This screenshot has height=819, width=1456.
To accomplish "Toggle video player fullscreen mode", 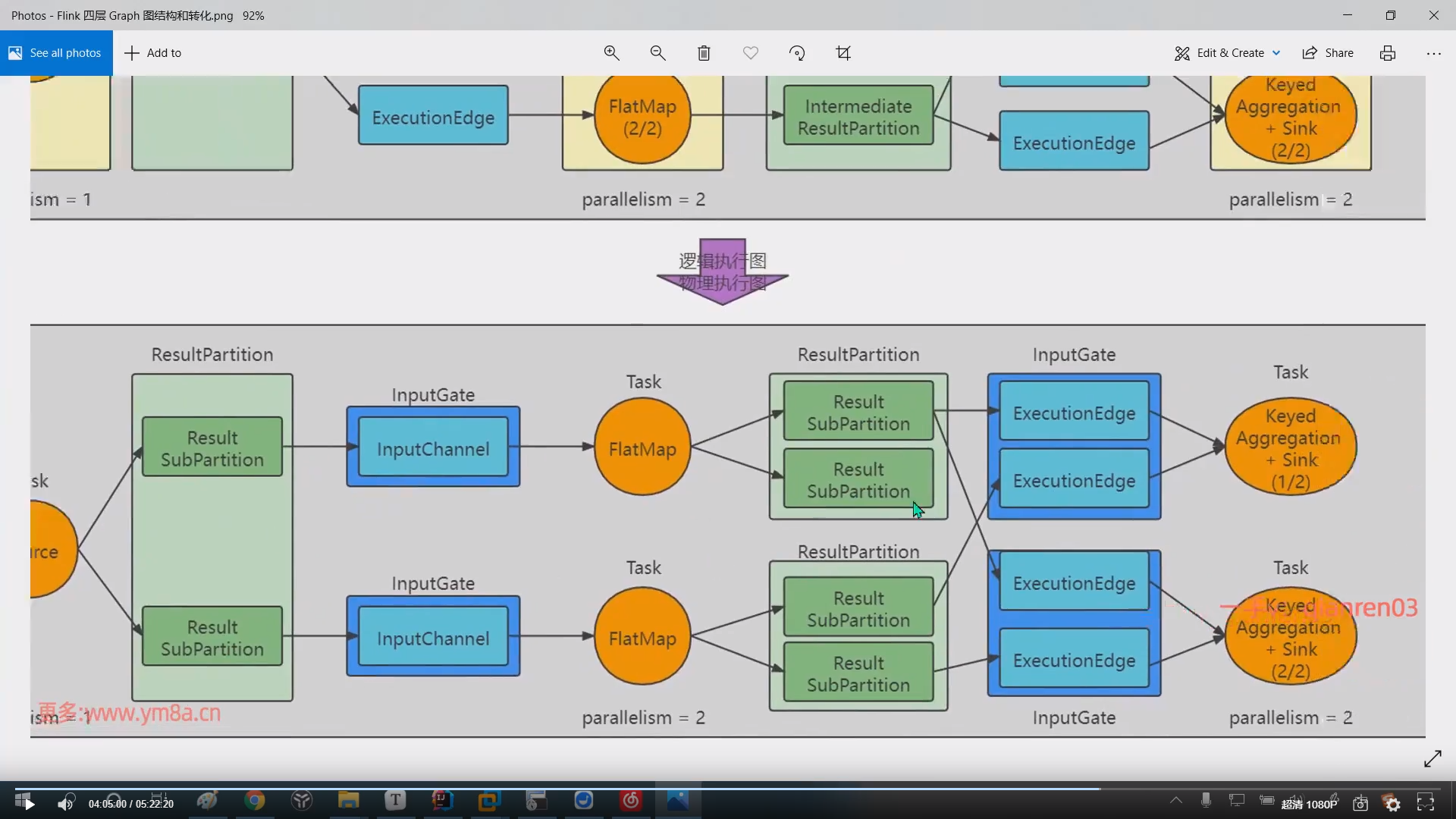I will pos(1426,803).
